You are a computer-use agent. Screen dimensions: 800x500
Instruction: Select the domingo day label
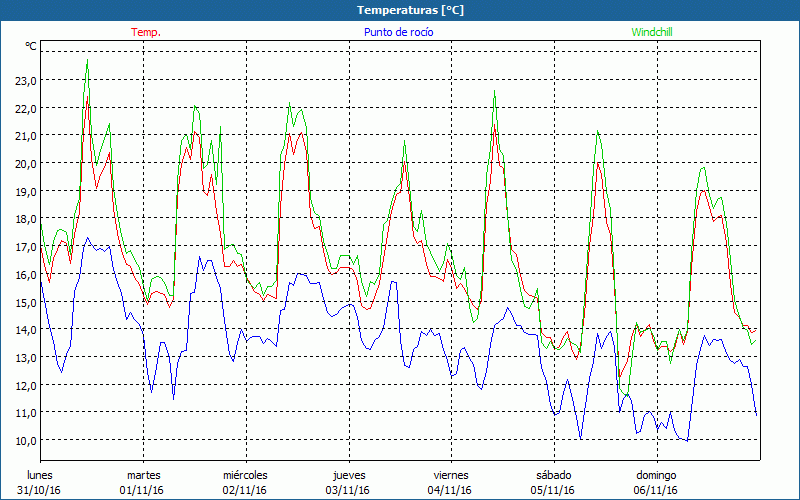coord(656,475)
